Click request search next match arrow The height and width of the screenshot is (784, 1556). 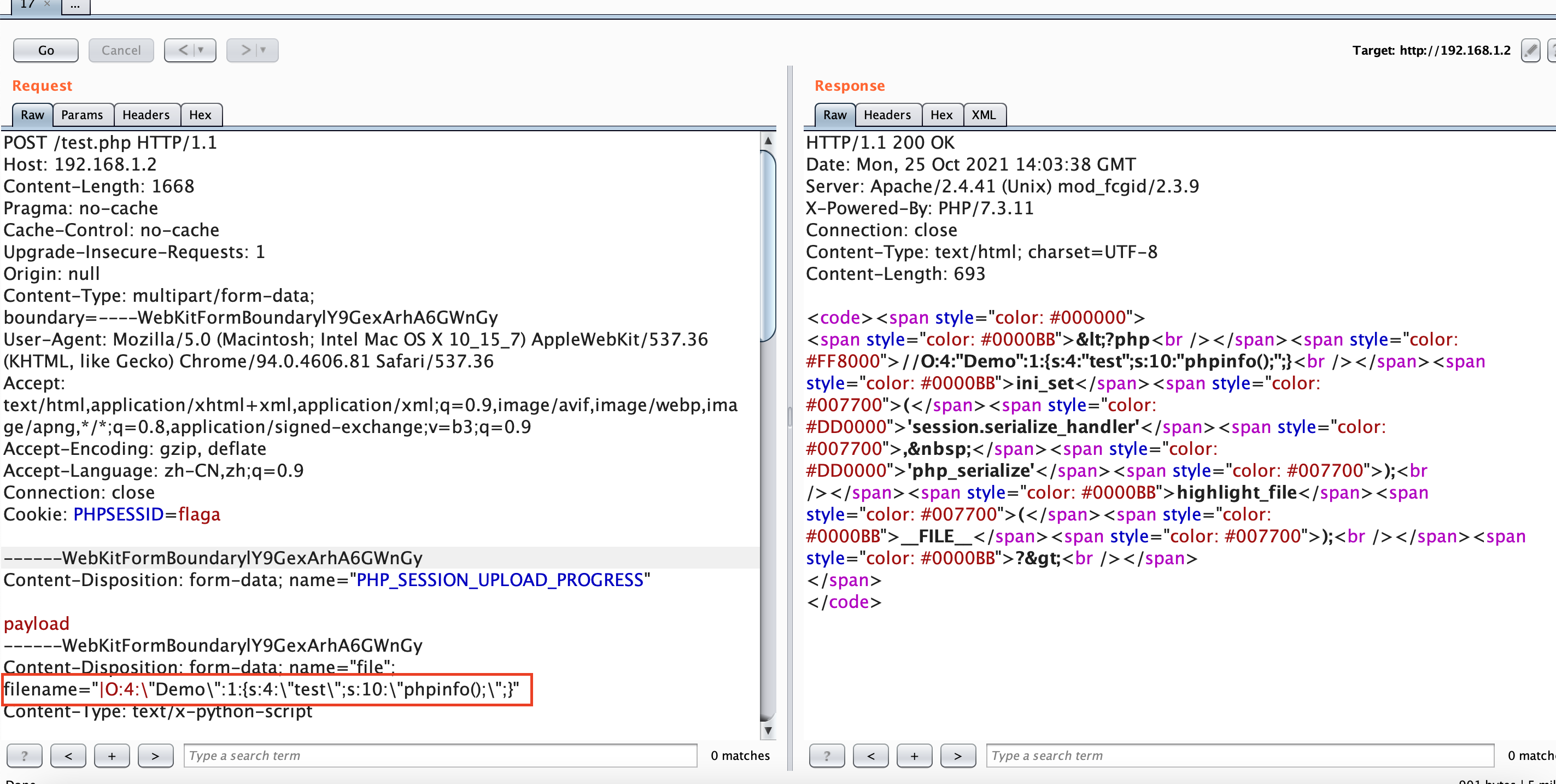(155, 756)
